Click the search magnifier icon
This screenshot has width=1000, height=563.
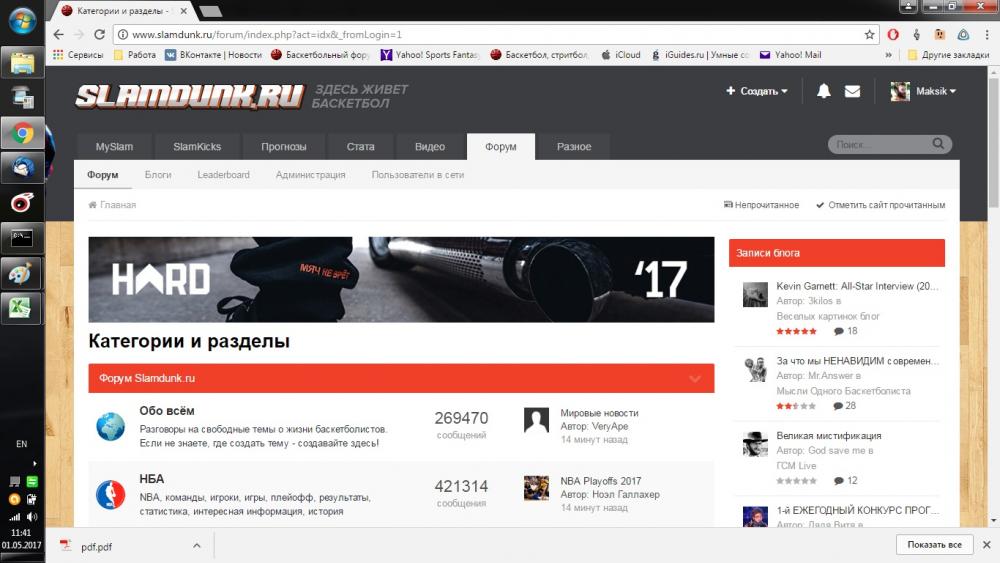tap(939, 144)
